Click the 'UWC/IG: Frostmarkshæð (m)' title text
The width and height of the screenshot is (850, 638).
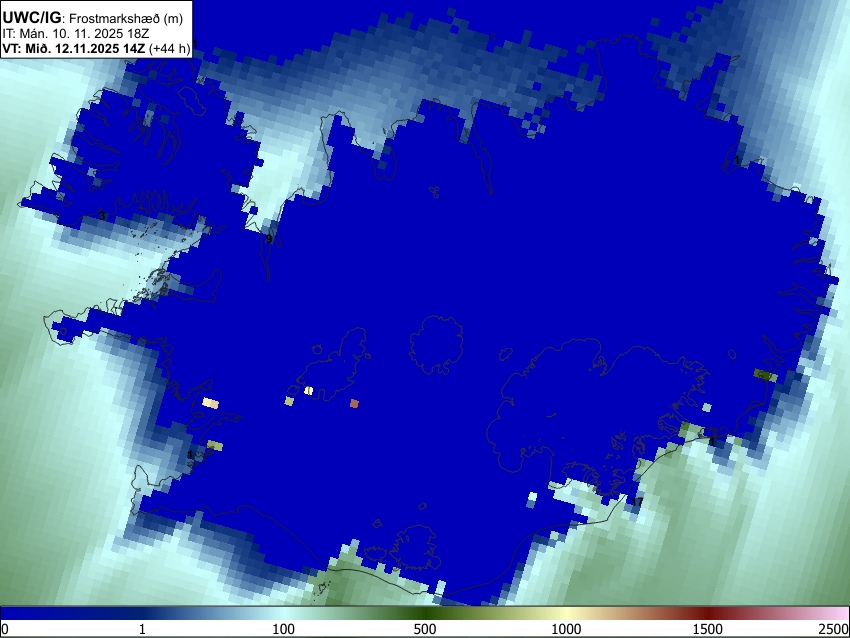[93, 18]
